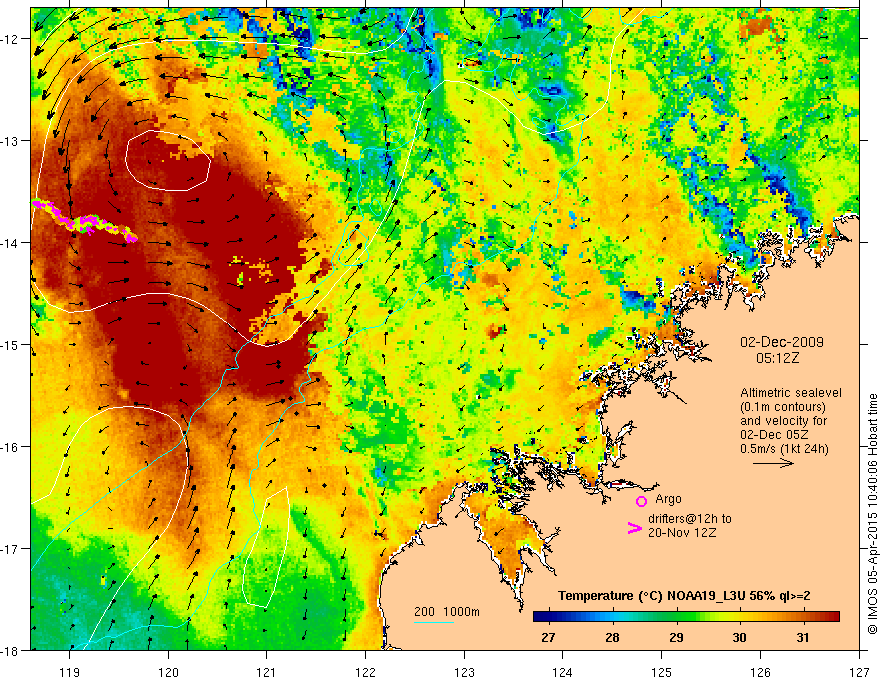Click latitude axis label -15
880x680 pixels.
coord(11,344)
